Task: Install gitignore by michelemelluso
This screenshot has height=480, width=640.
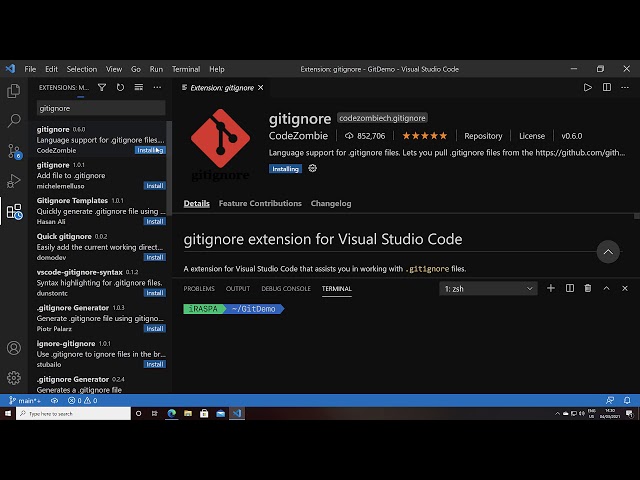Action: point(155,186)
